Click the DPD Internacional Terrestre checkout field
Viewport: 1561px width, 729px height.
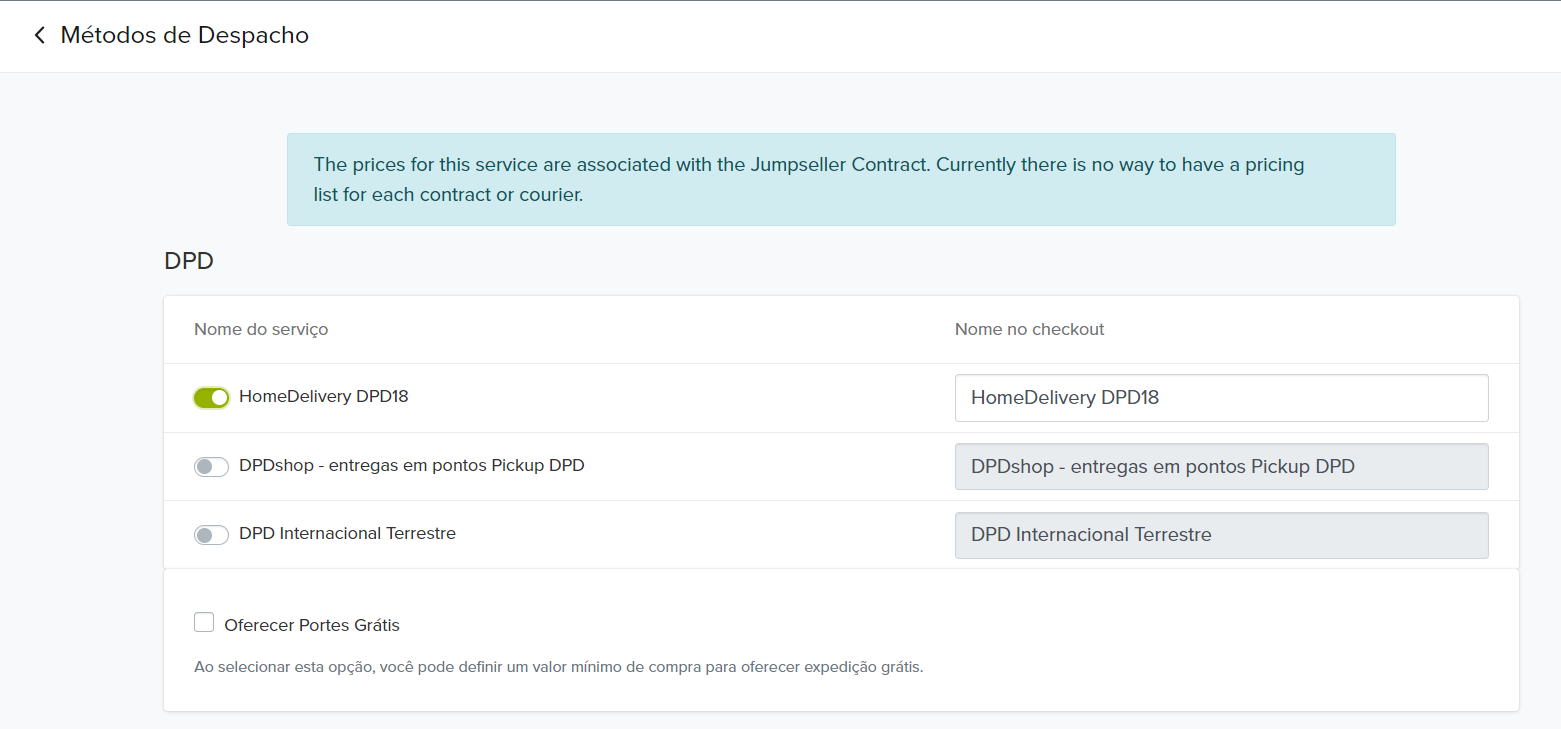click(x=1221, y=535)
